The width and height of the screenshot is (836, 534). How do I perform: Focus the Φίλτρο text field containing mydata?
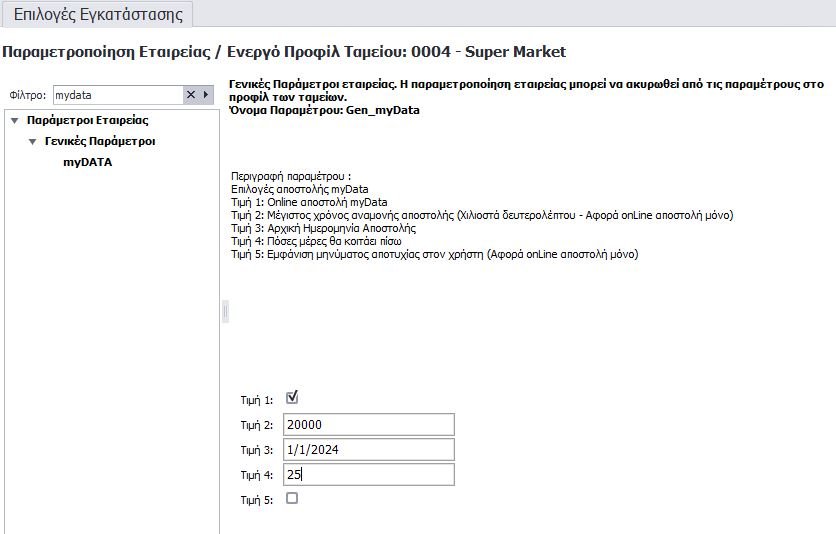116,95
